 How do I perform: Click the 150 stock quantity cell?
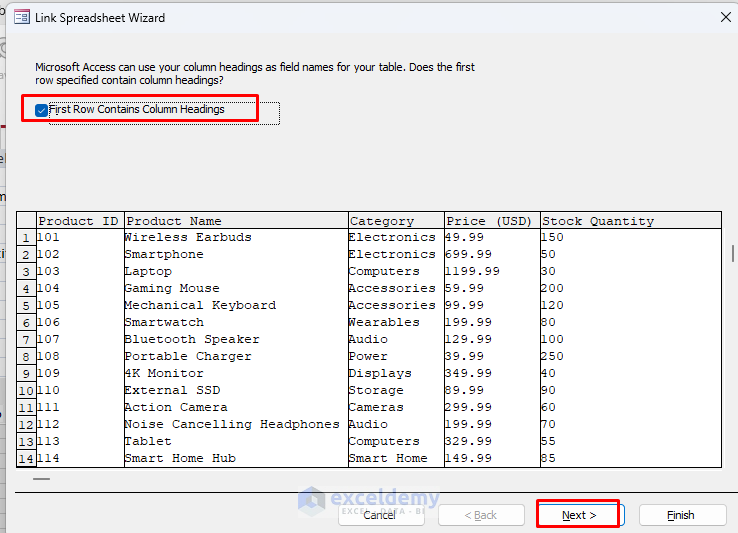pyautogui.click(x=631, y=237)
